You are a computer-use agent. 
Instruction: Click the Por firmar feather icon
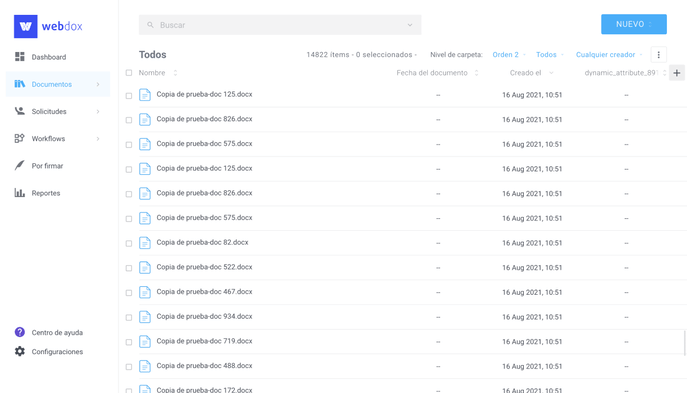pos(20,165)
